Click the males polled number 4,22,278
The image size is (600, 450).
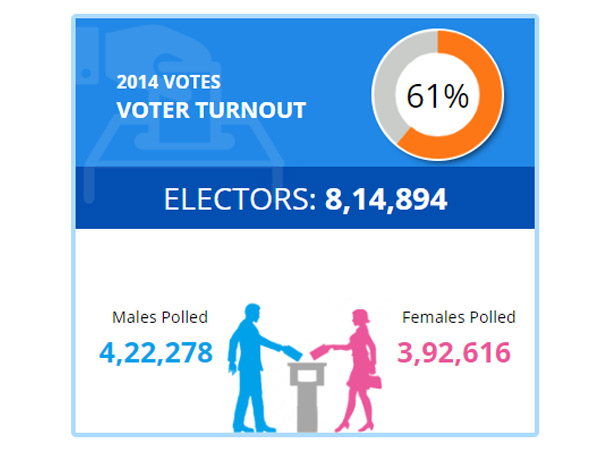(x=156, y=352)
